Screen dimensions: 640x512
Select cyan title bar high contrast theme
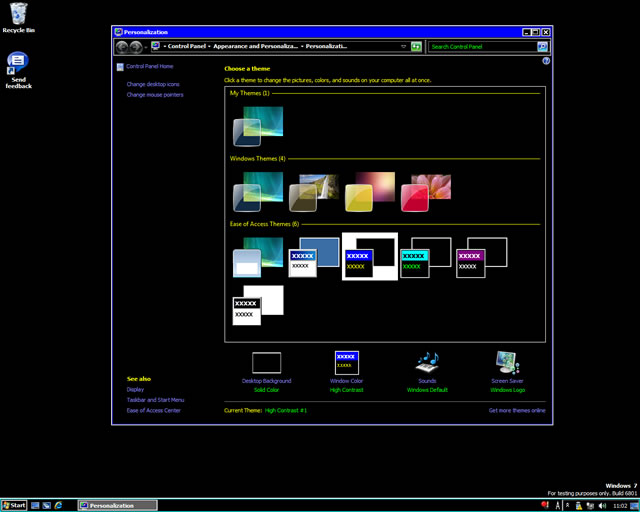point(426,257)
